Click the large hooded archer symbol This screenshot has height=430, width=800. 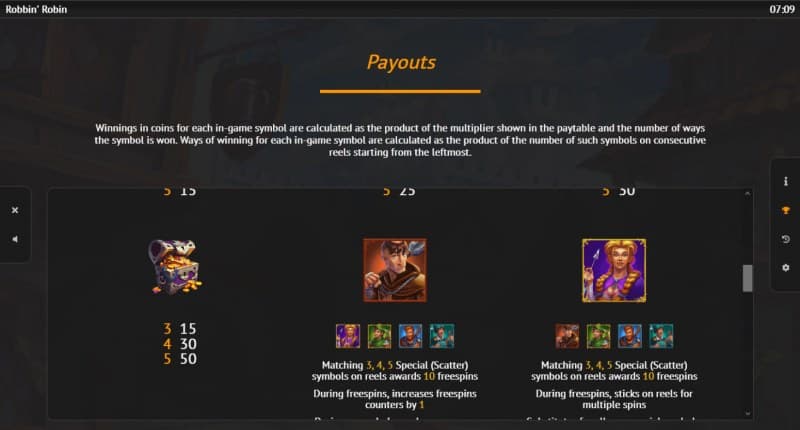tap(394, 270)
